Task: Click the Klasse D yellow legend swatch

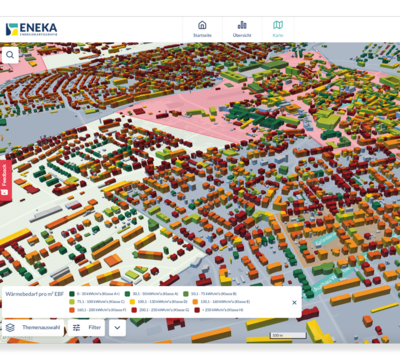Action: [x=132, y=302]
